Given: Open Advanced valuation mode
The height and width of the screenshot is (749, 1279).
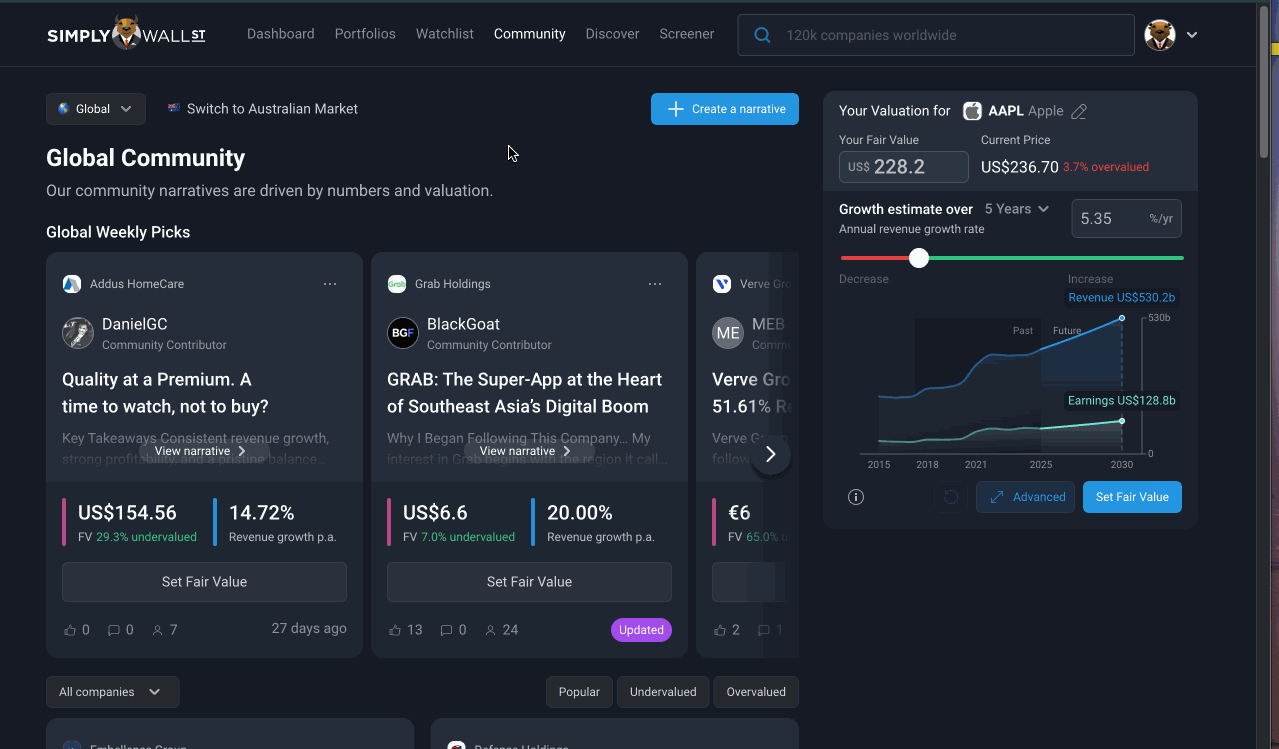Looking at the screenshot, I should coord(1026,497).
